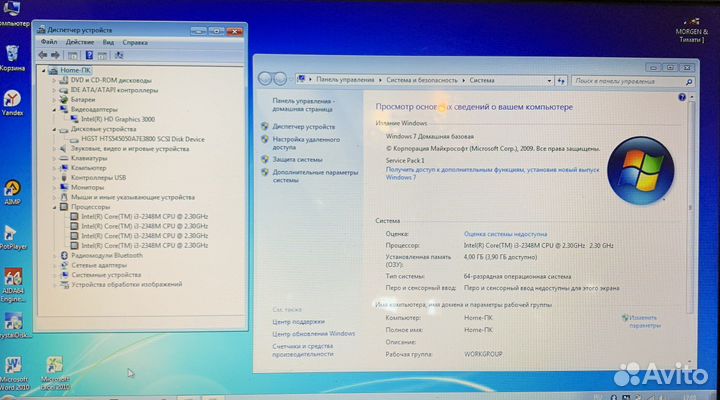Viewport: 720px width, 400px height.
Task: Select Системные устройства category
Action: tap(106, 275)
